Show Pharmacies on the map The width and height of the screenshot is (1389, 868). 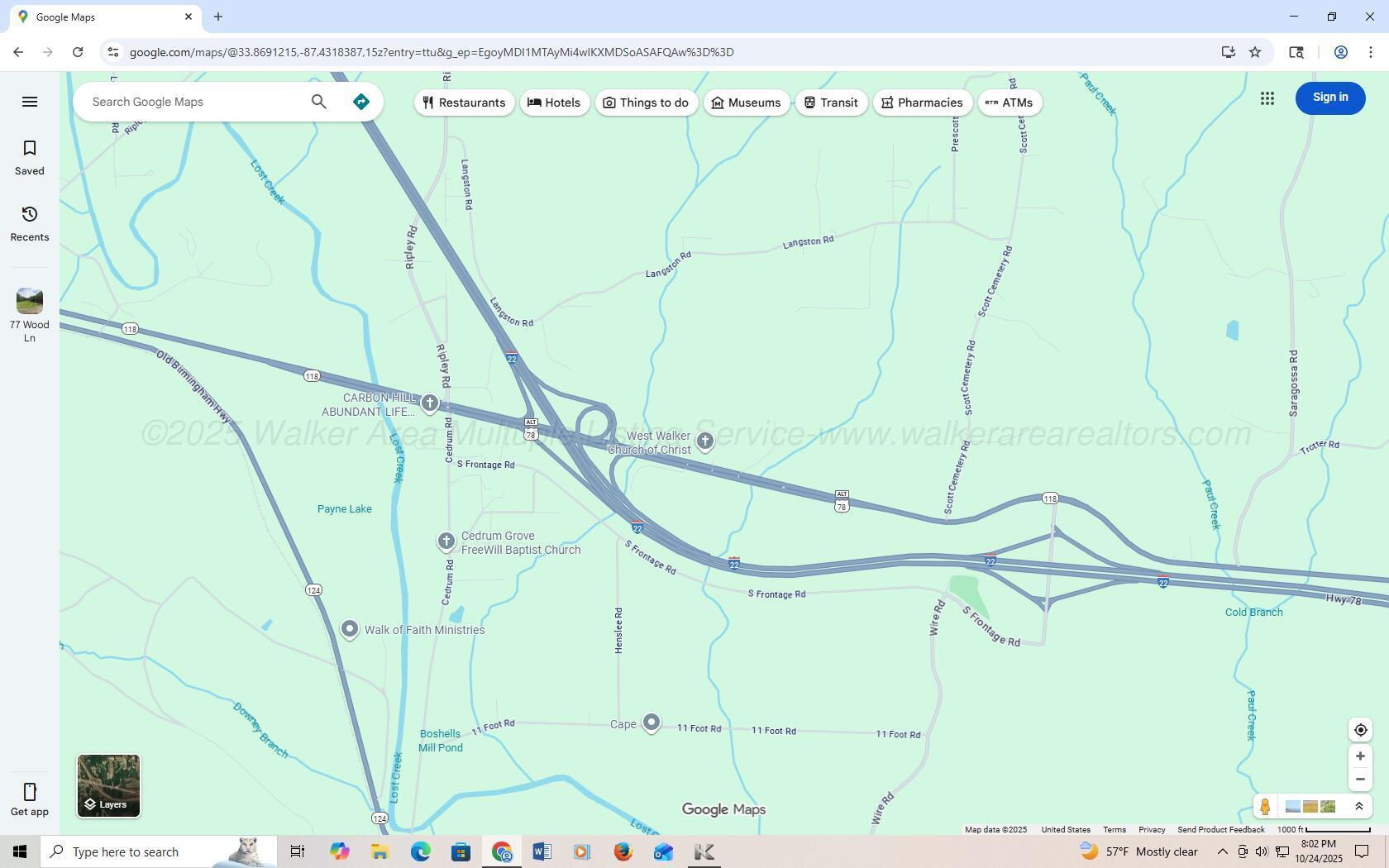[922, 103]
